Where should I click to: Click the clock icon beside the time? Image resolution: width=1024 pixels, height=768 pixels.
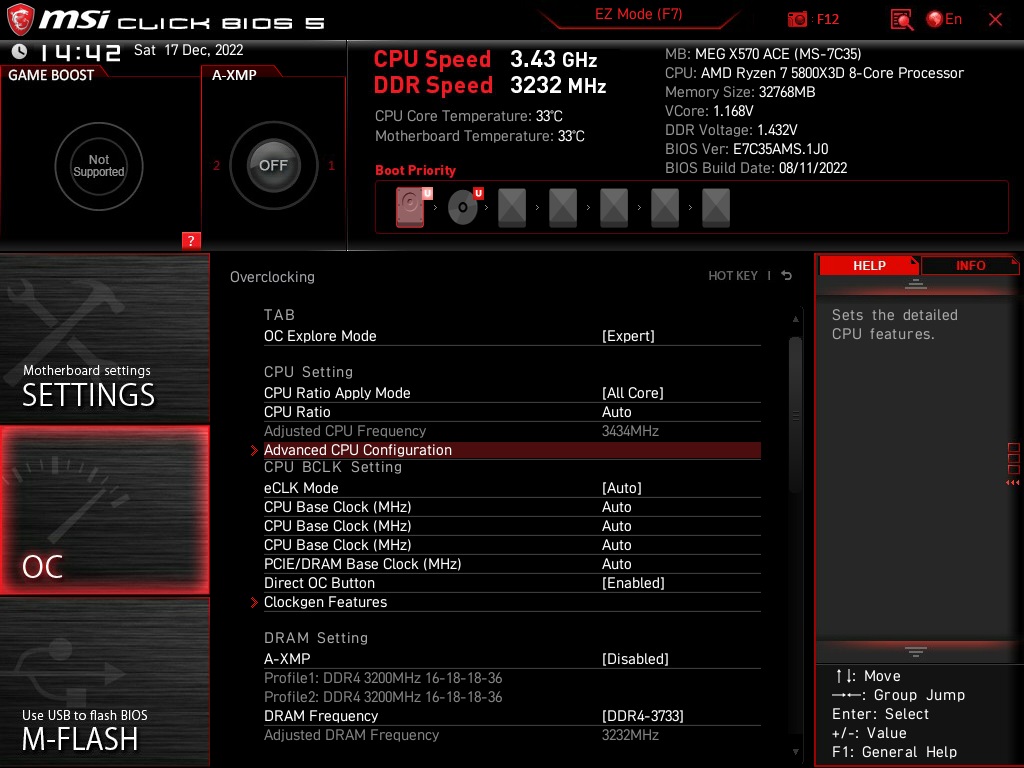20,51
